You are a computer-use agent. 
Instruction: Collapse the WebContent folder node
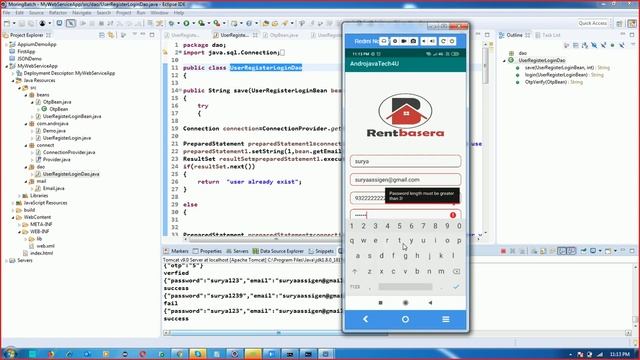click(x=13, y=217)
